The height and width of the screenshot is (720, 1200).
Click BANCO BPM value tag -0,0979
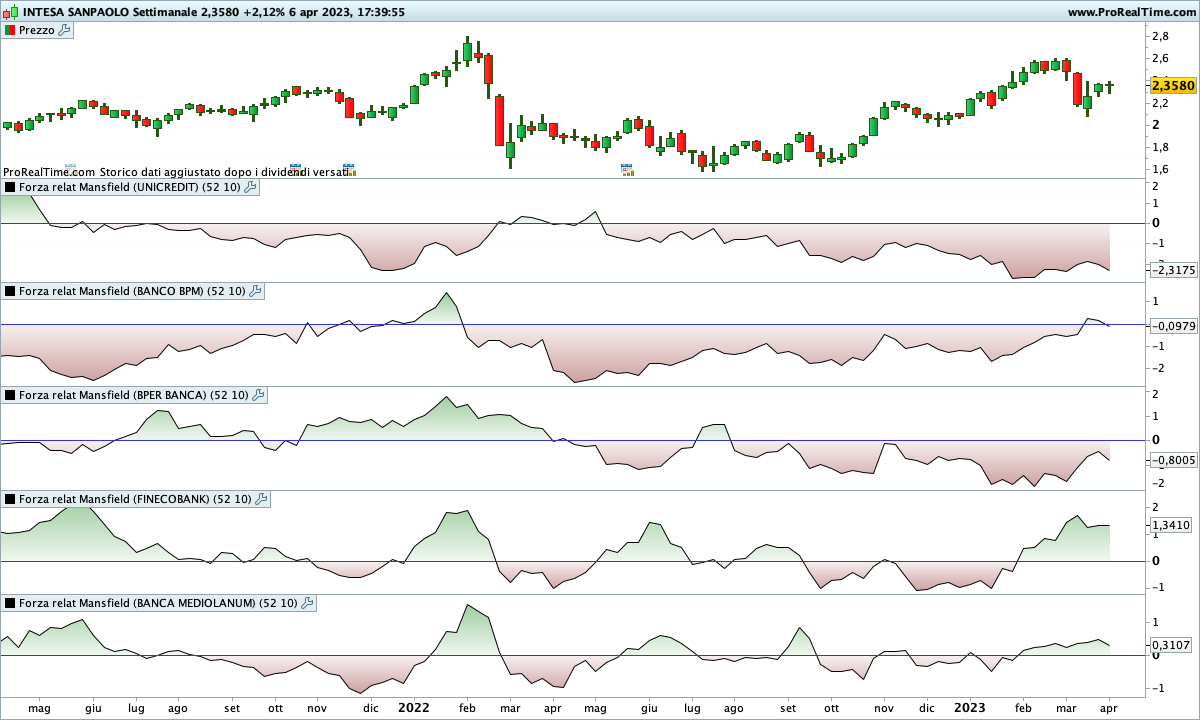click(1173, 326)
